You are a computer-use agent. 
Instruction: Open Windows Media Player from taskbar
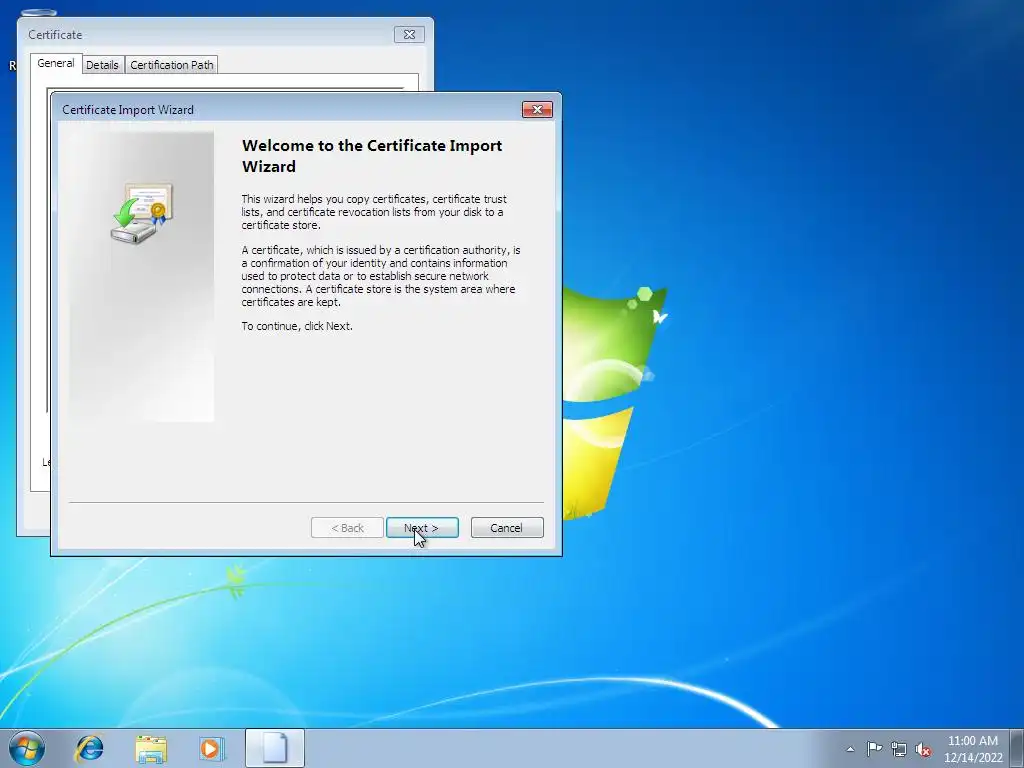212,748
